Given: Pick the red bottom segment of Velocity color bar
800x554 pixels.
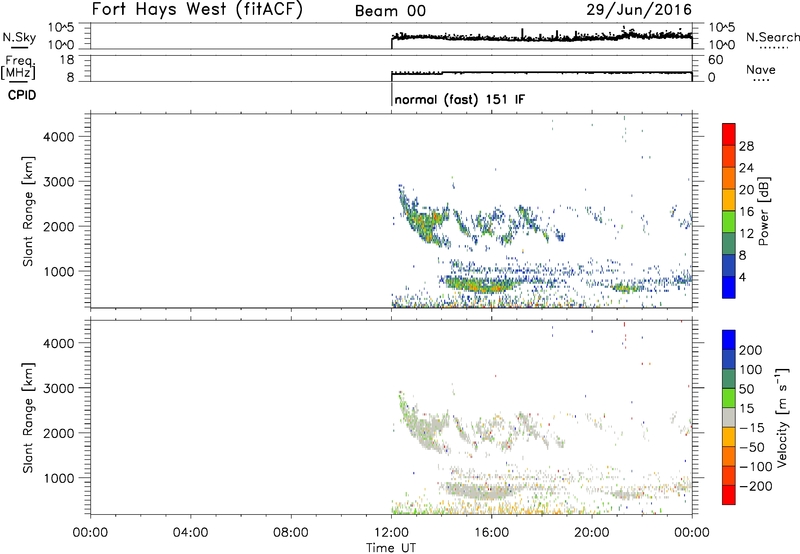Looking at the screenshot, I should click(x=729, y=495).
